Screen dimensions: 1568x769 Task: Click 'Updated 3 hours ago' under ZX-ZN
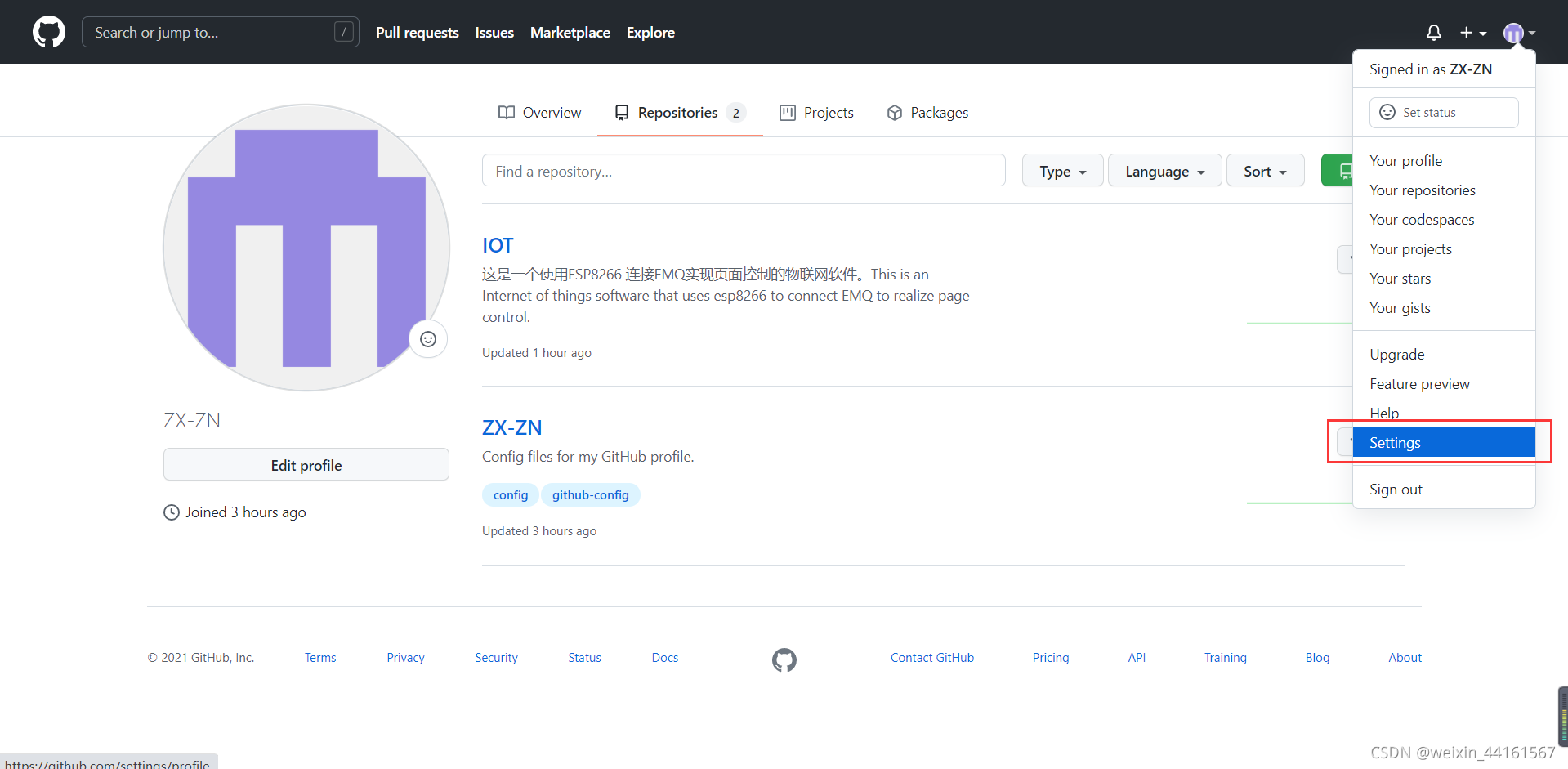(539, 531)
